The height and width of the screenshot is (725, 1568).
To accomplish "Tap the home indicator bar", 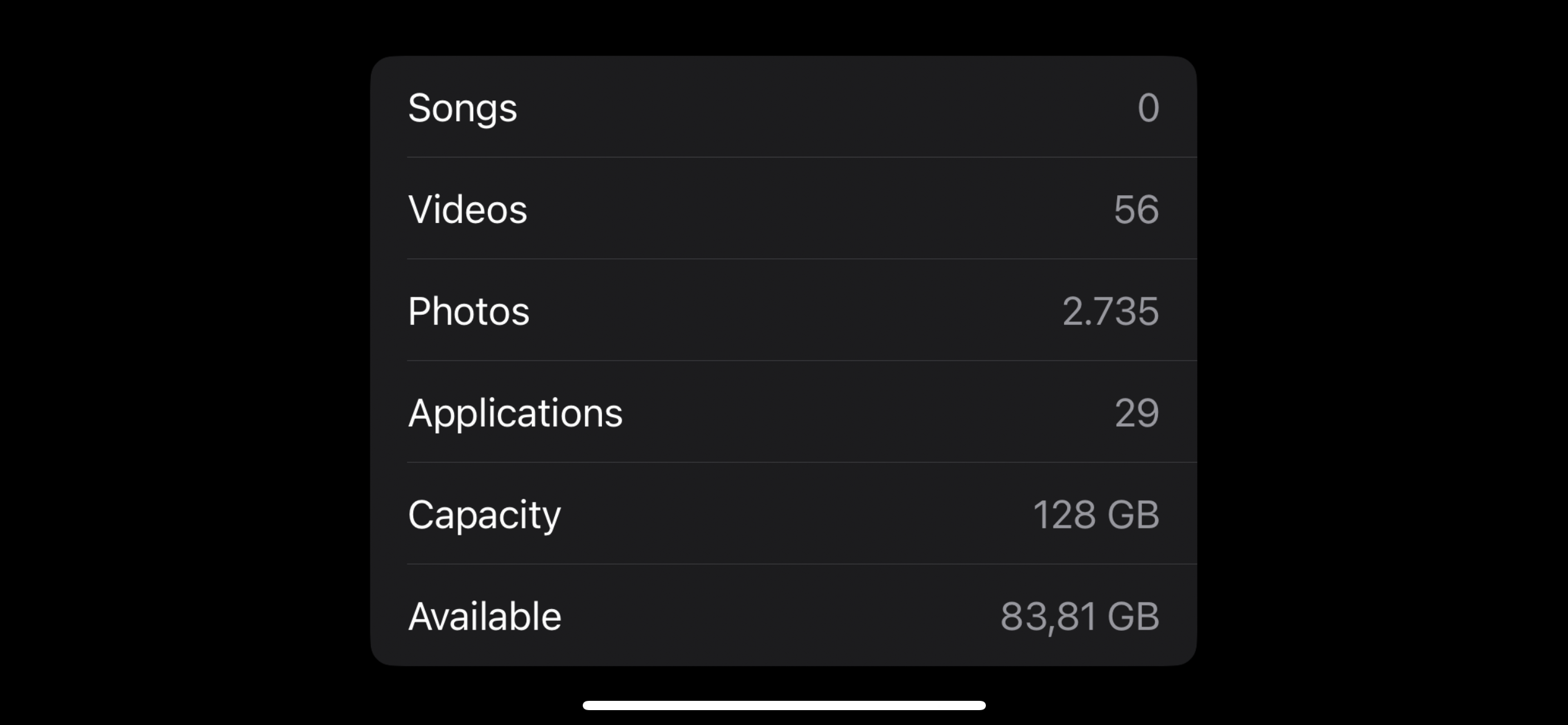I will point(784,705).
